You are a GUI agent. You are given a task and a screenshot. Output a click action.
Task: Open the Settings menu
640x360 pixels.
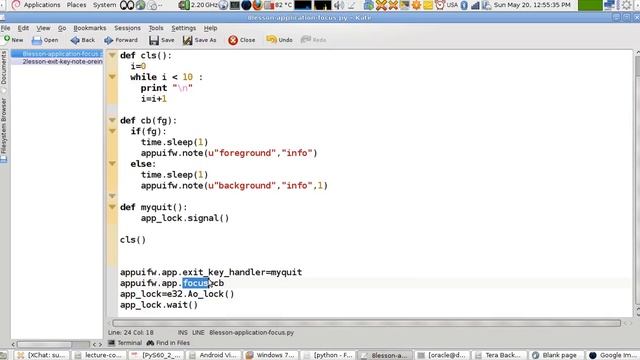coord(183,28)
